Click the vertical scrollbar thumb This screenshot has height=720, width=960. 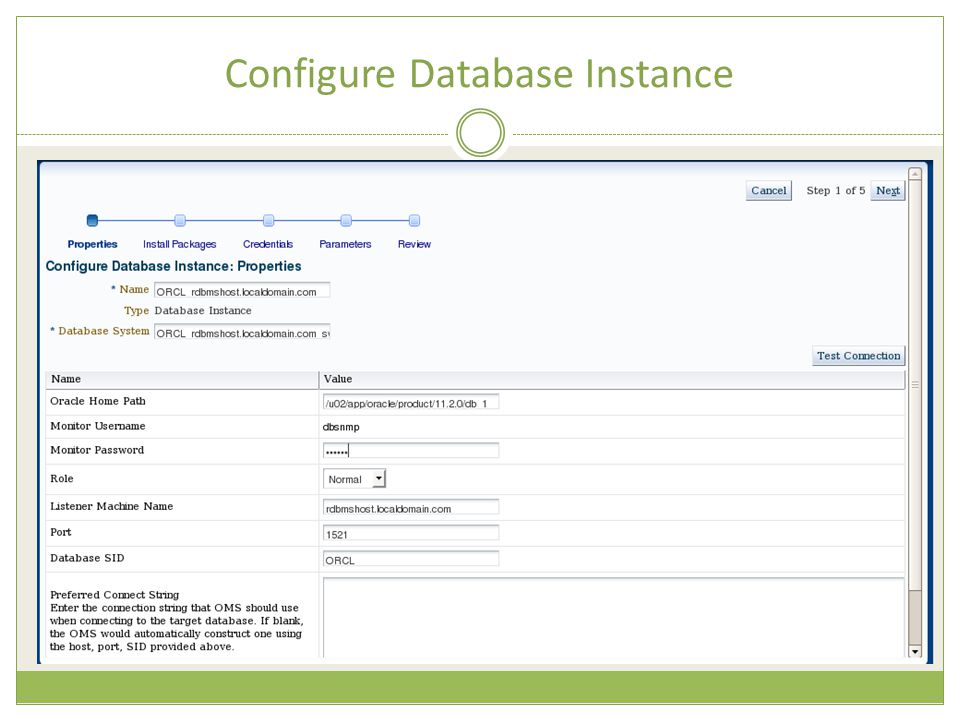(x=915, y=386)
